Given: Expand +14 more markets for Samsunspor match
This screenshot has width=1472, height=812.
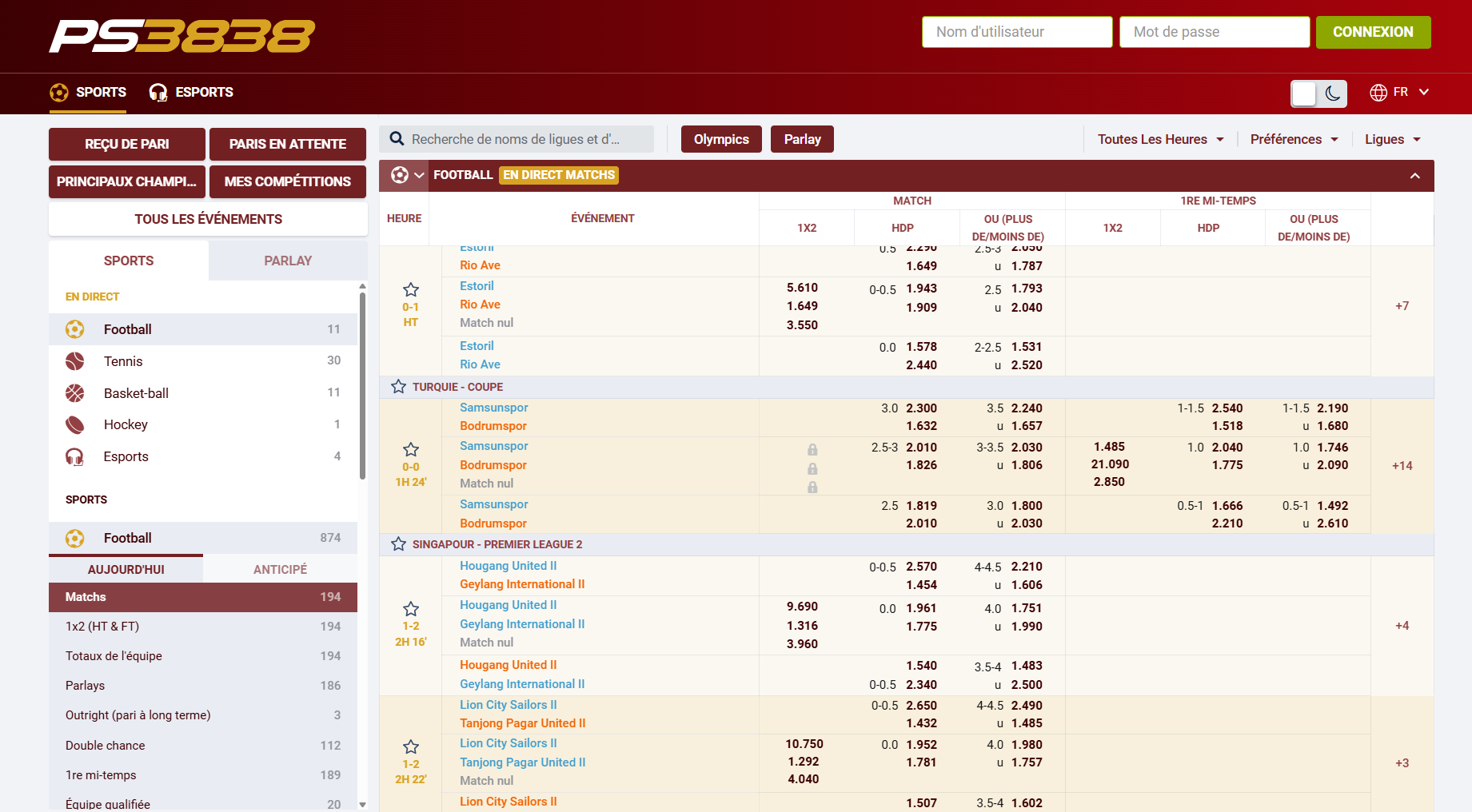Looking at the screenshot, I should click(1402, 466).
